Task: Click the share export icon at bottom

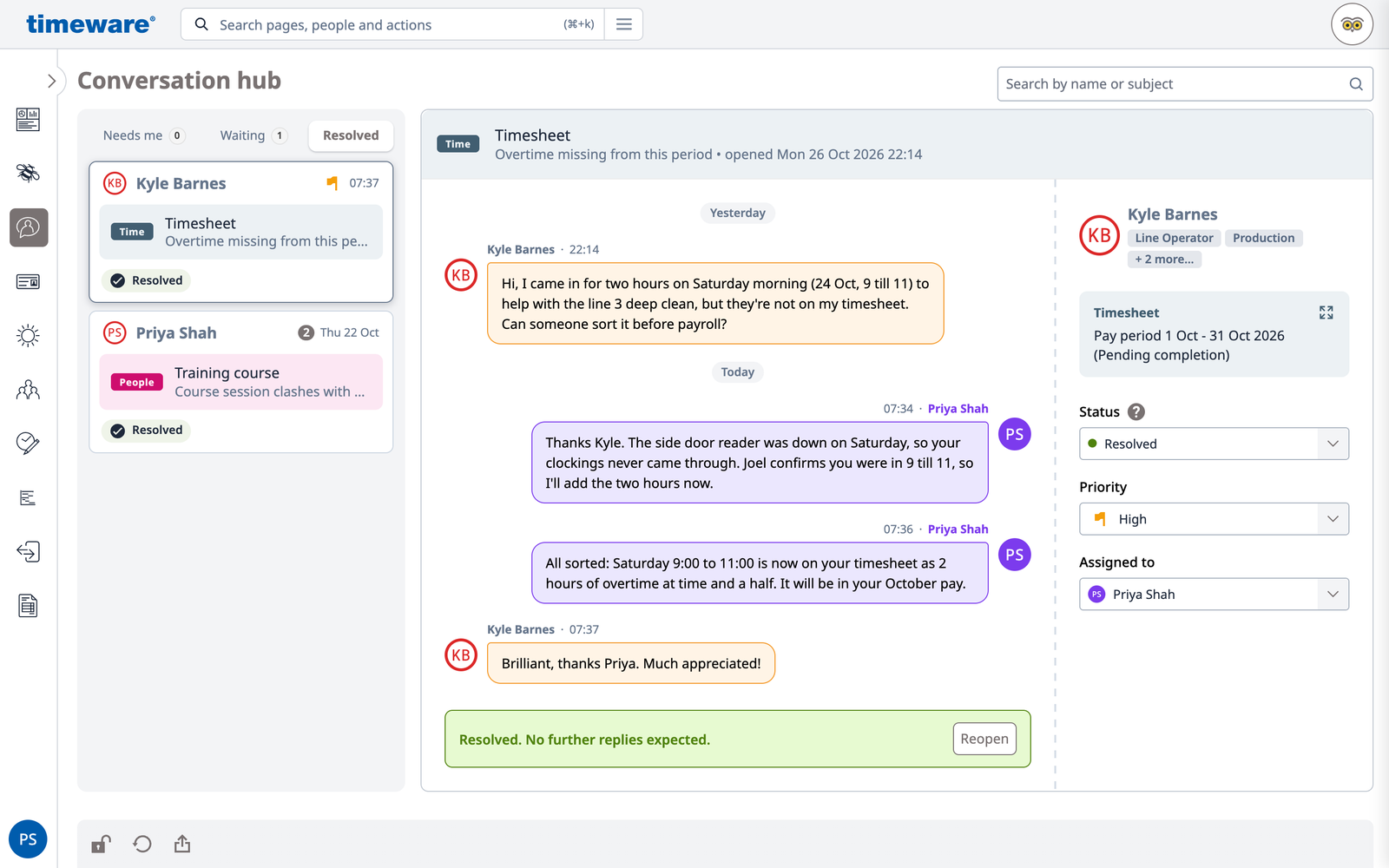Action: pyautogui.click(x=182, y=844)
